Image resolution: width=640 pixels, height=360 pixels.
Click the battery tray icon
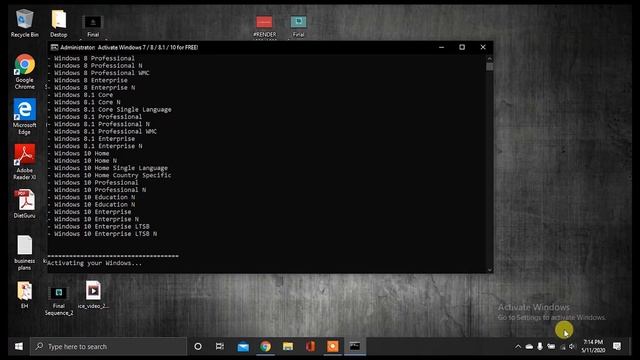pos(551,347)
